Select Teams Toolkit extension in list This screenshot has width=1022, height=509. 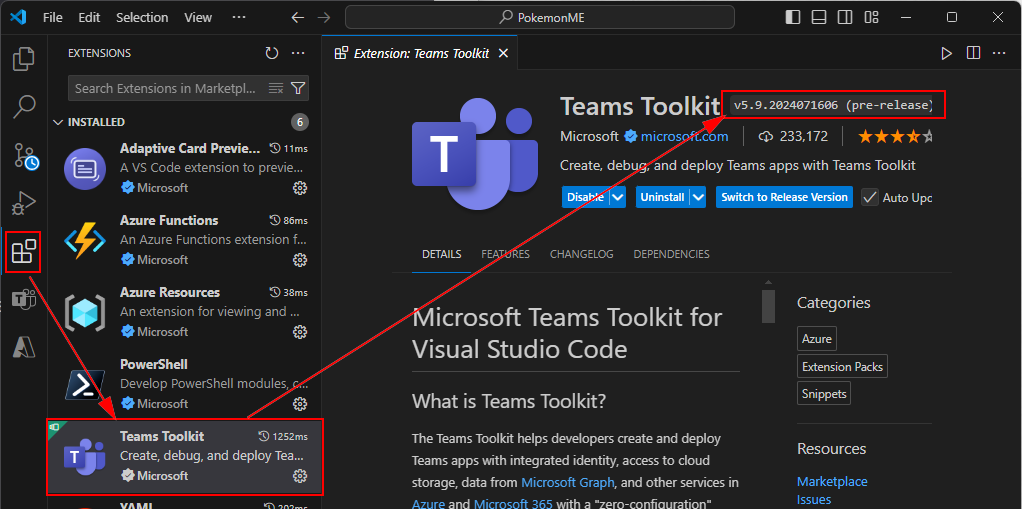point(185,456)
